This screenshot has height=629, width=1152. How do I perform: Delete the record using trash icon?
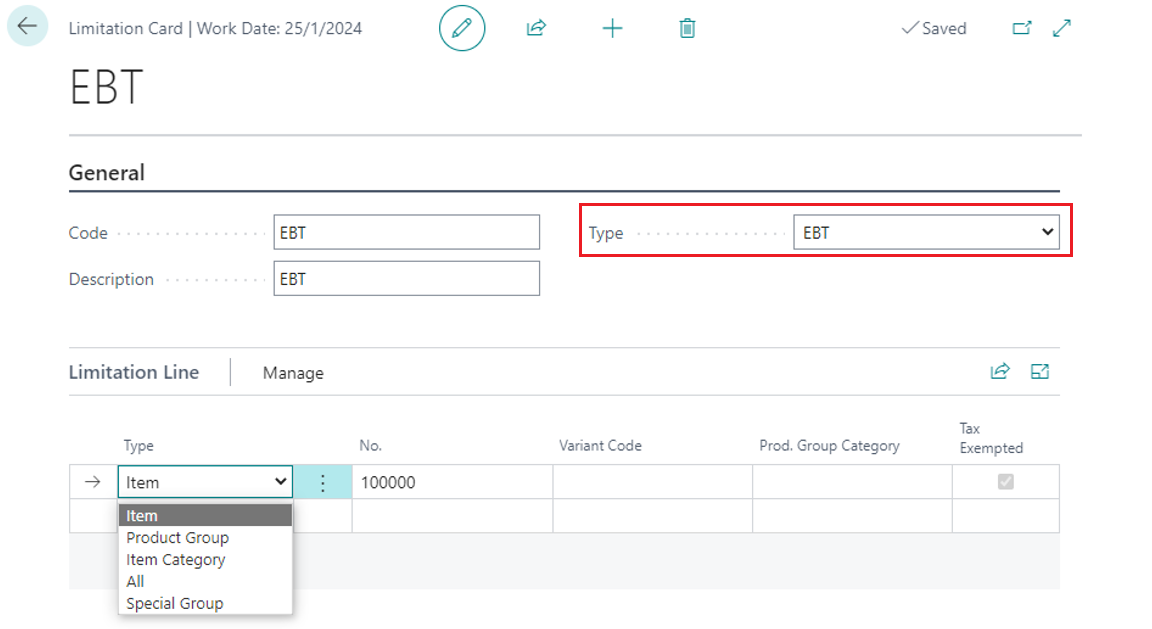687,28
